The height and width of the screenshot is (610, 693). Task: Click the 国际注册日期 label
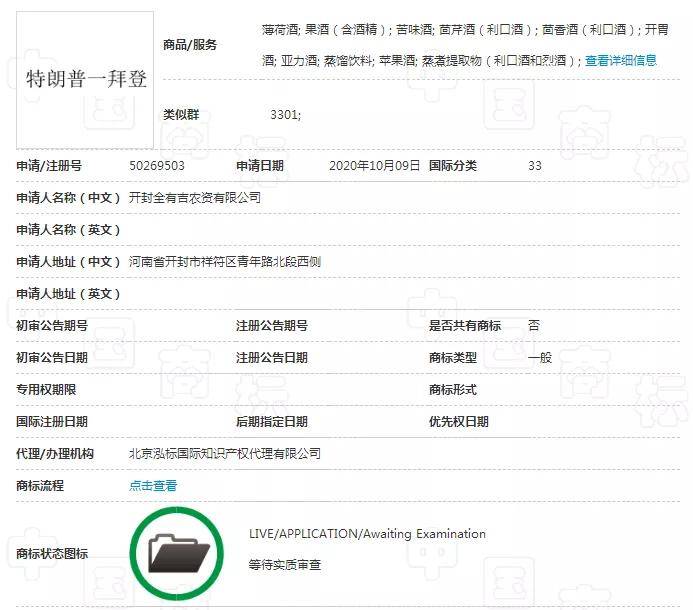[x=52, y=421]
